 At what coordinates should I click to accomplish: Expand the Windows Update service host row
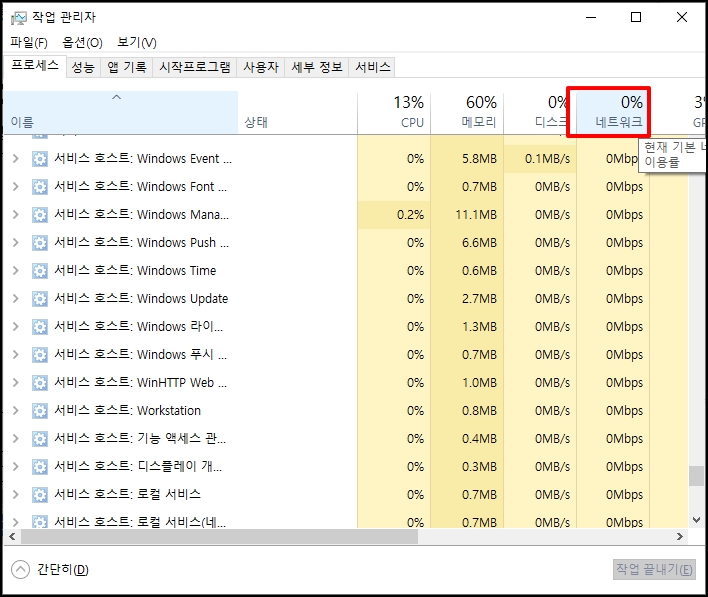(x=16, y=298)
